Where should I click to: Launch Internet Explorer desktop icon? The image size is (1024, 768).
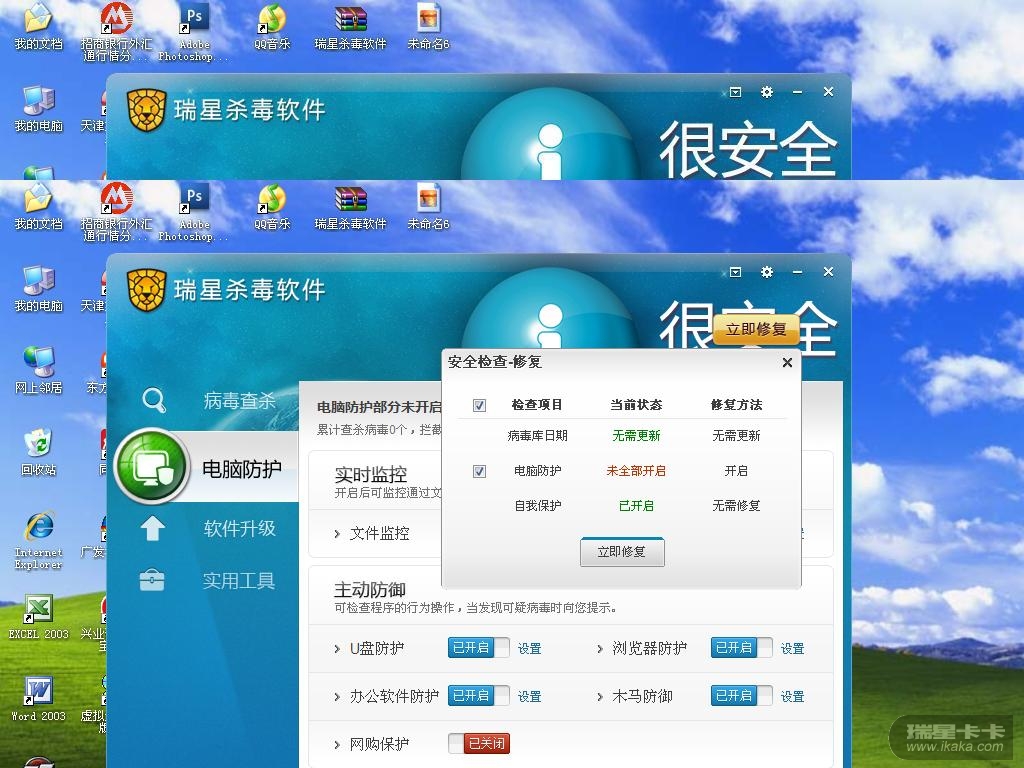[39, 541]
